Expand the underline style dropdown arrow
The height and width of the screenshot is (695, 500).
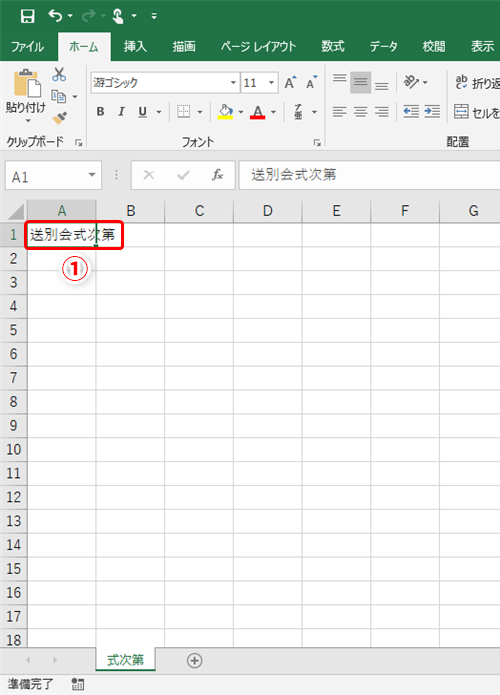tap(159, 112)
